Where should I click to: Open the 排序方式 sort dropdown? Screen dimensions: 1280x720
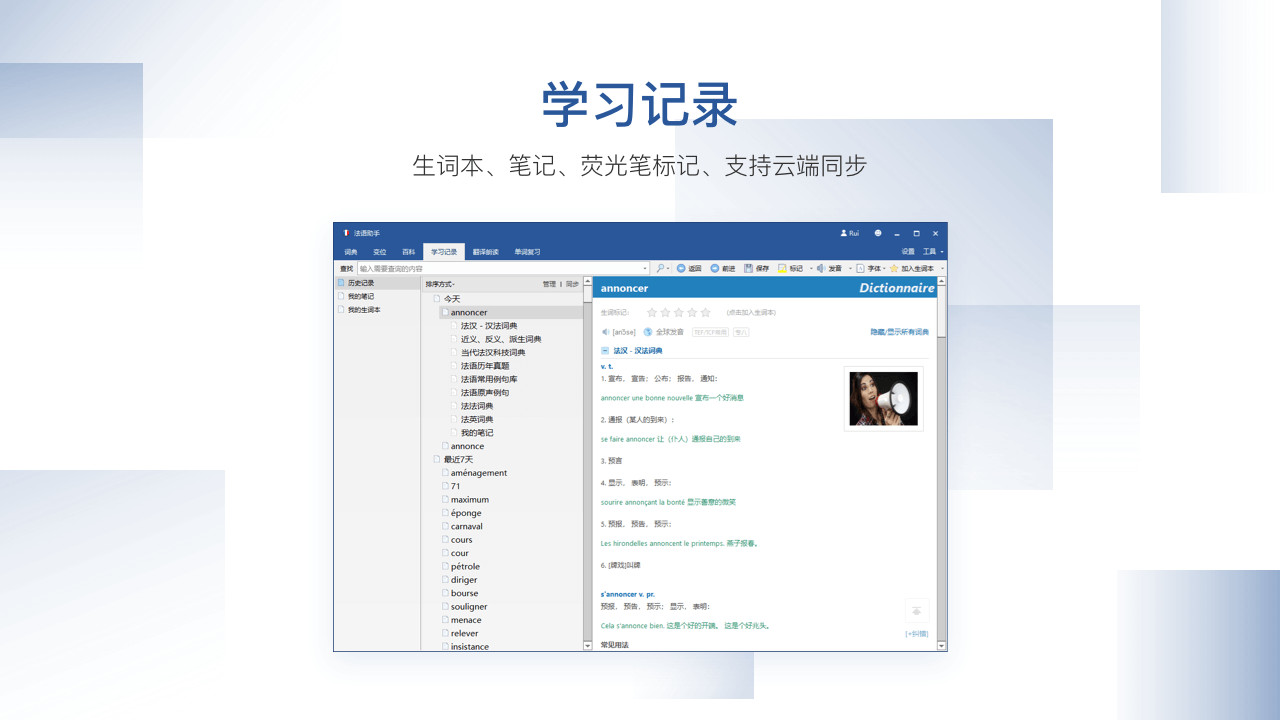pos(440,284)
